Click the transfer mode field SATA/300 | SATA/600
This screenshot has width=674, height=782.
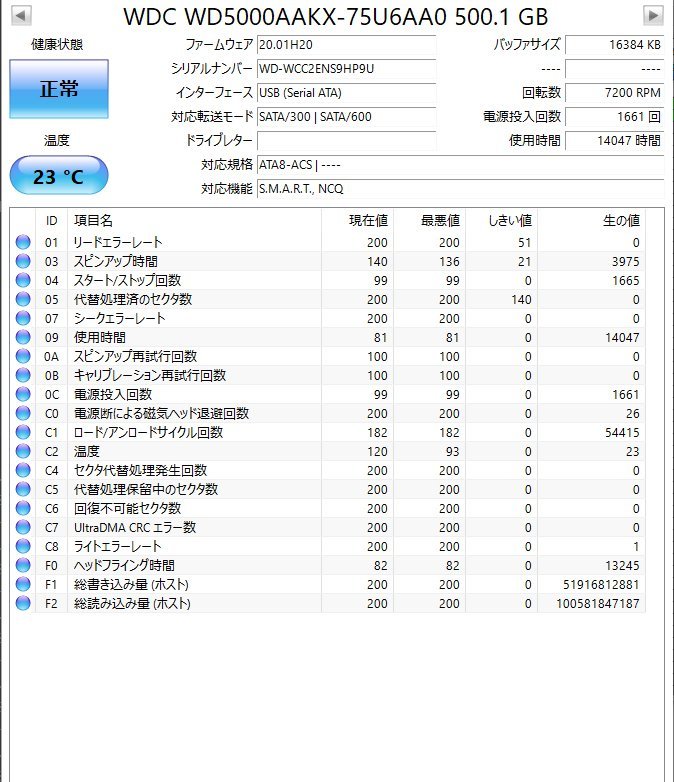(347, 117)
